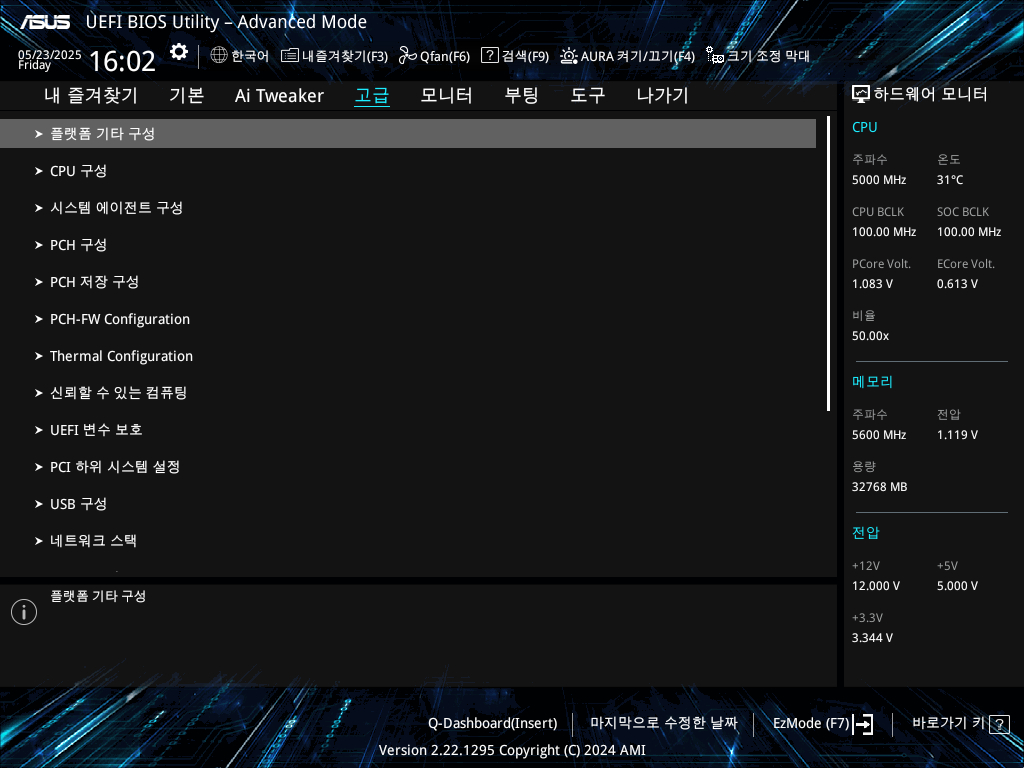The width and height of the screenshot is (1024, 768).
Task: Open 검색(F9) label
Action: [x=525, y=56]
